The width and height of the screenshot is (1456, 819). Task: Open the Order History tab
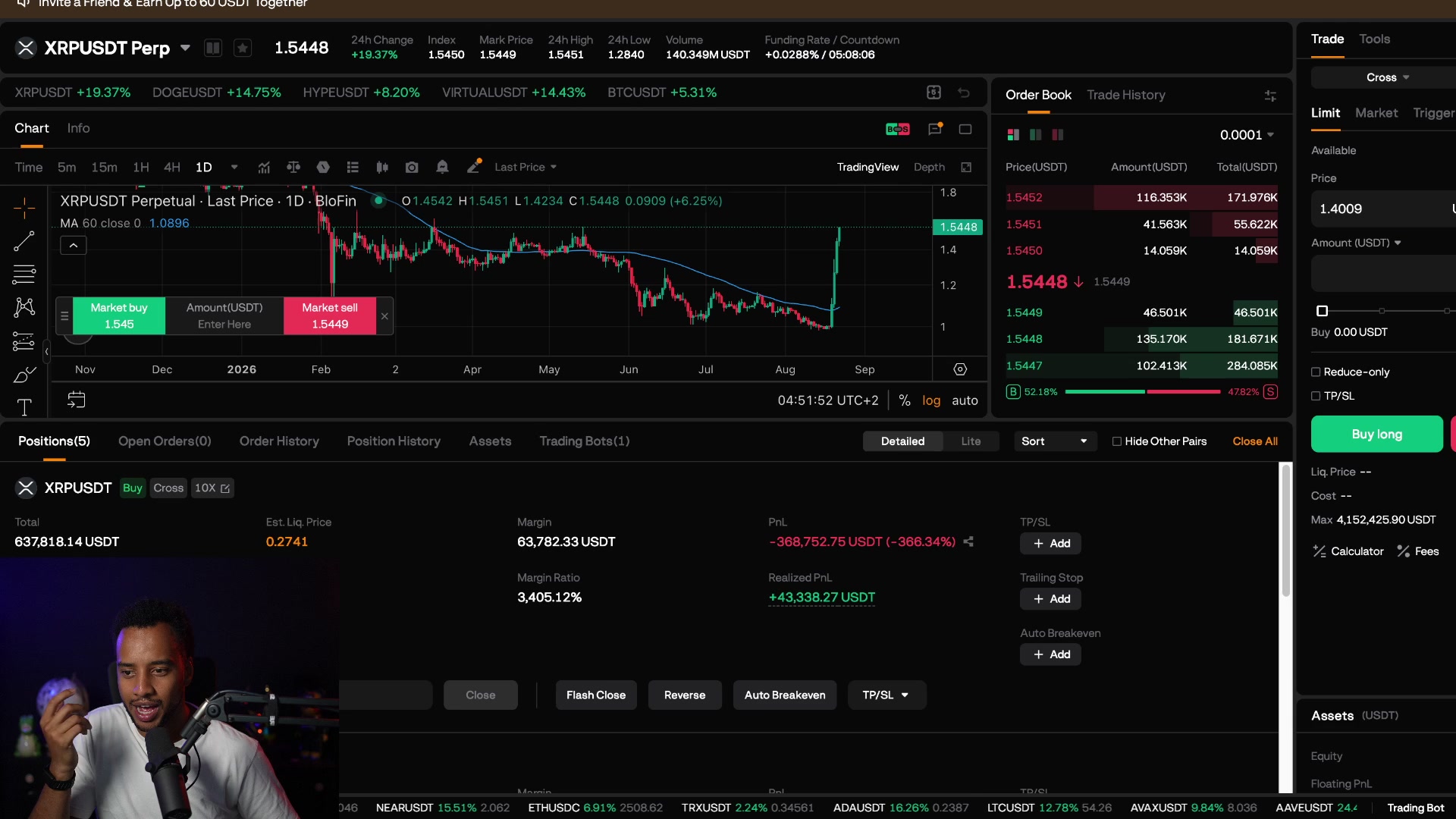pyautogui.click(x=279, y=441)
